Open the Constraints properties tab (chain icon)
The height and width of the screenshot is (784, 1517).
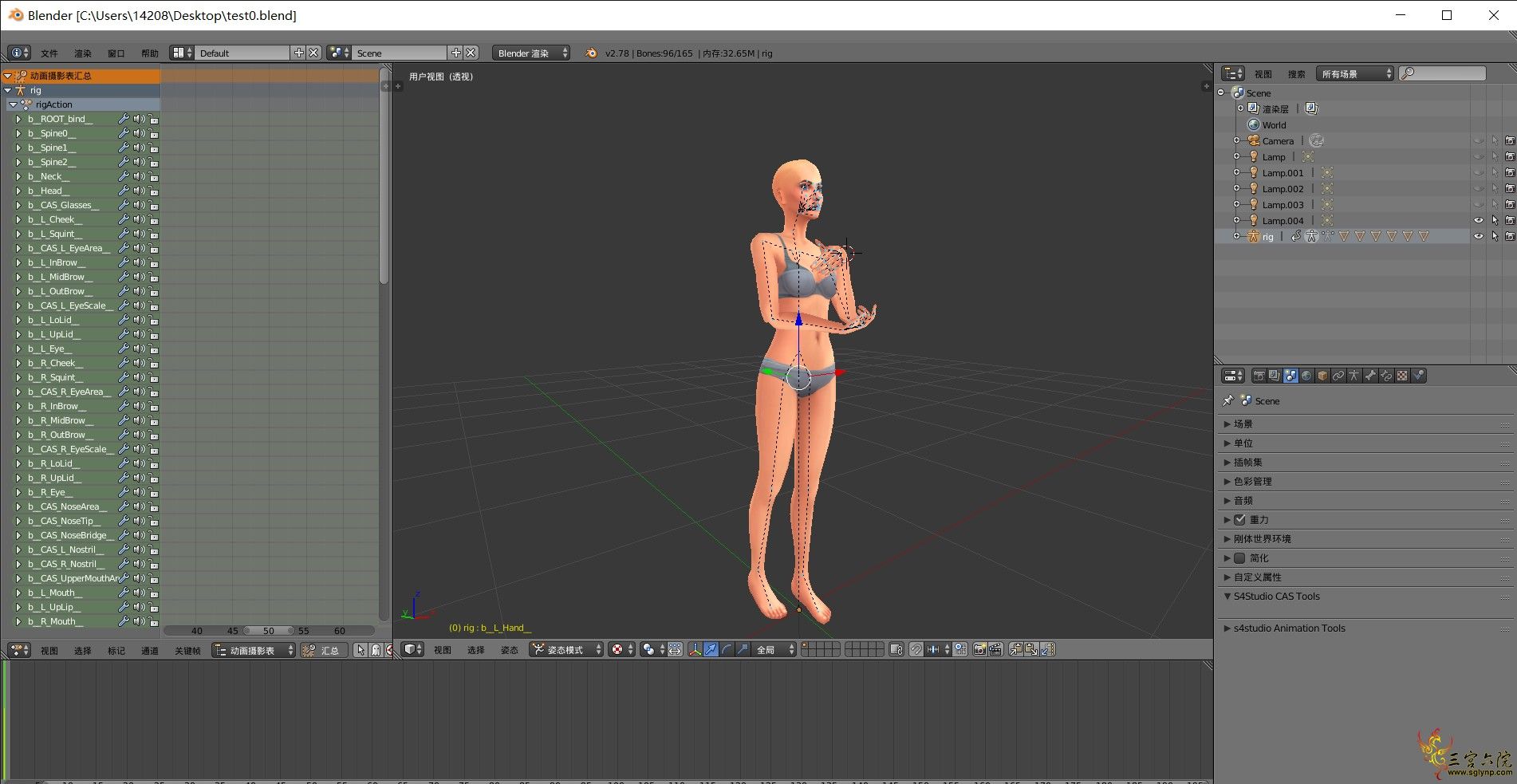(1338, 376)
